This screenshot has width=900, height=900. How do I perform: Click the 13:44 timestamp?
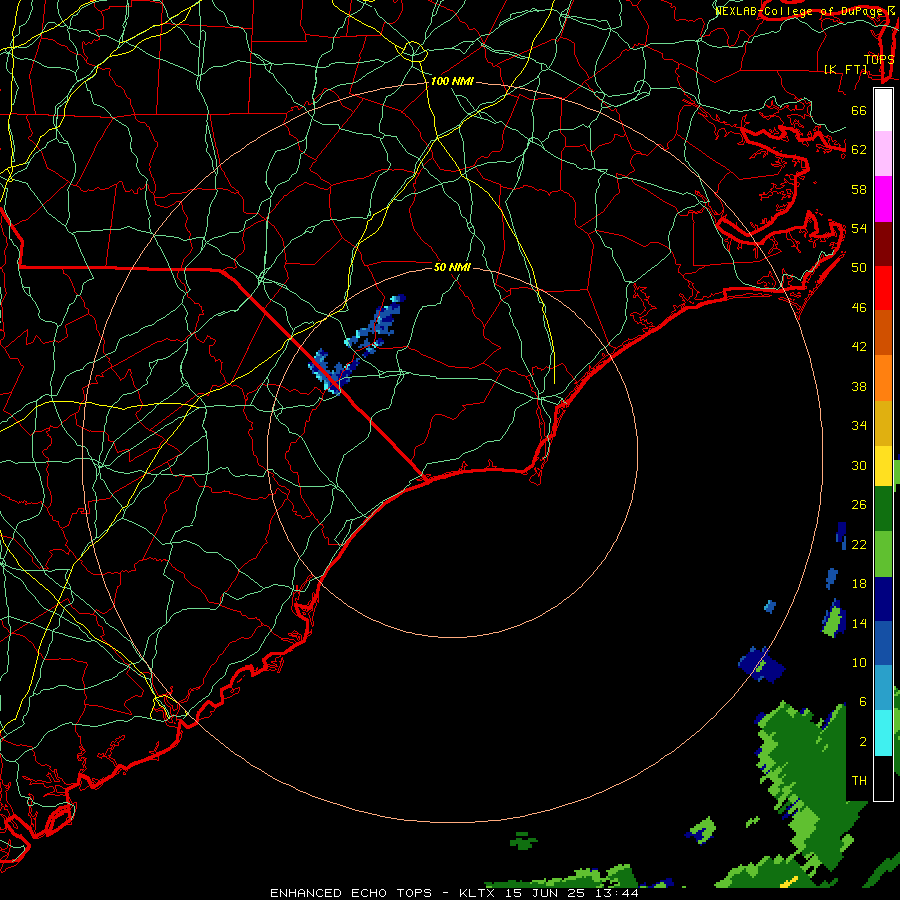[x=618, y=893]
